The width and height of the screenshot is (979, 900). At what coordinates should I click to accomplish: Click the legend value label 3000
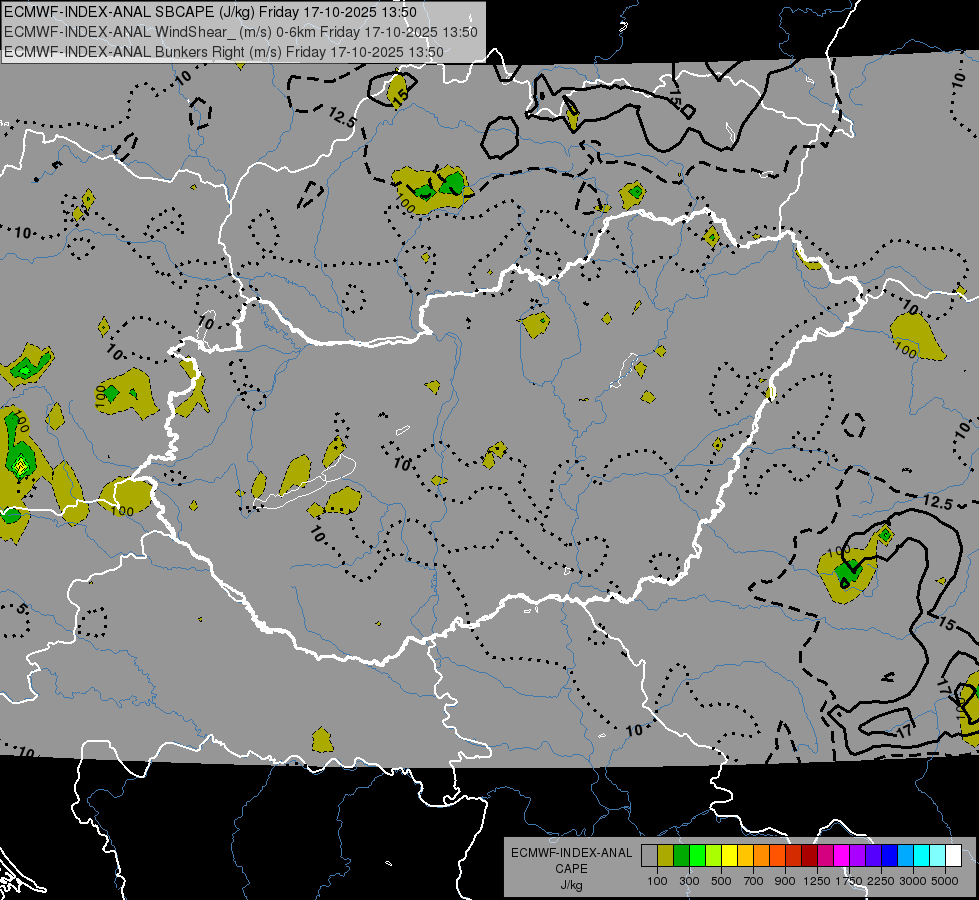coord(913,881)
